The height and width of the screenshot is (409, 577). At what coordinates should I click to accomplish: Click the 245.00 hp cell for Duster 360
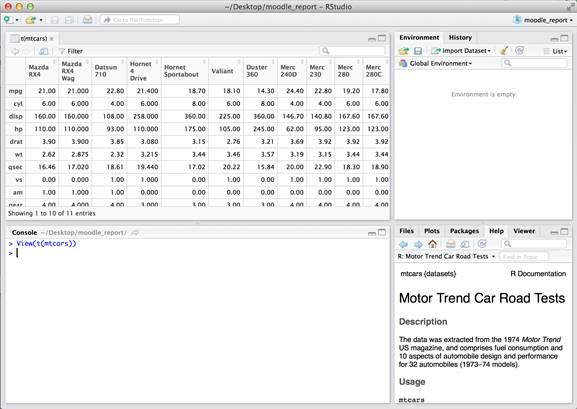260,129
